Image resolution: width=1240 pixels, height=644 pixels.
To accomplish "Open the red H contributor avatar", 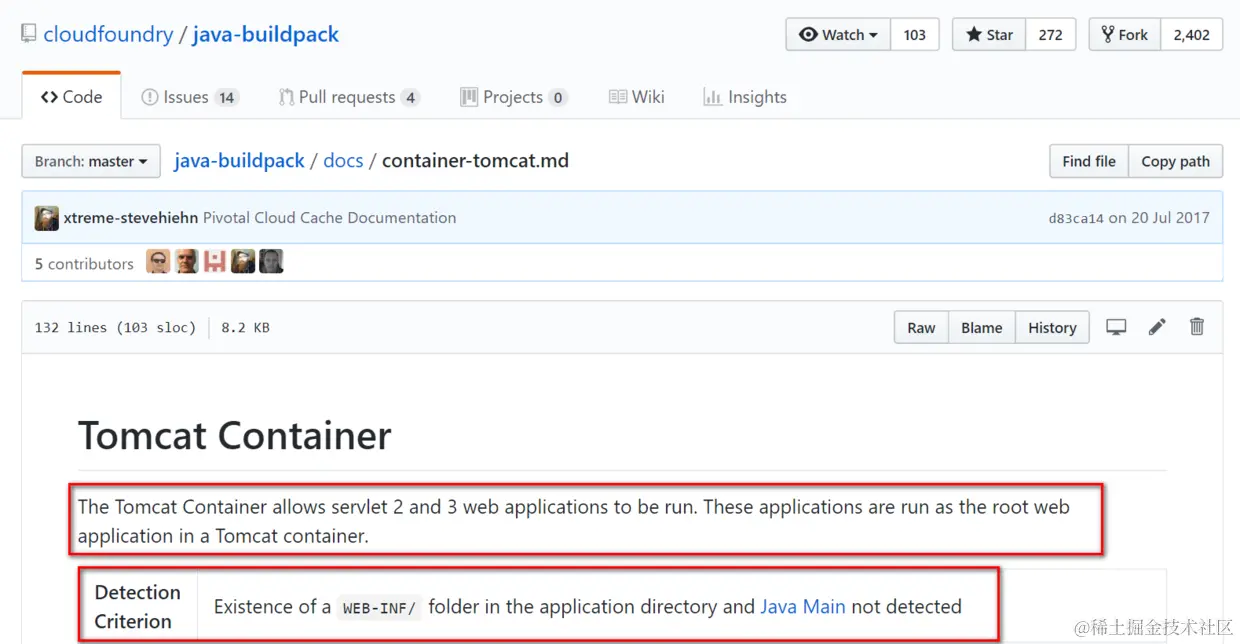I will (x=215, y=262).
